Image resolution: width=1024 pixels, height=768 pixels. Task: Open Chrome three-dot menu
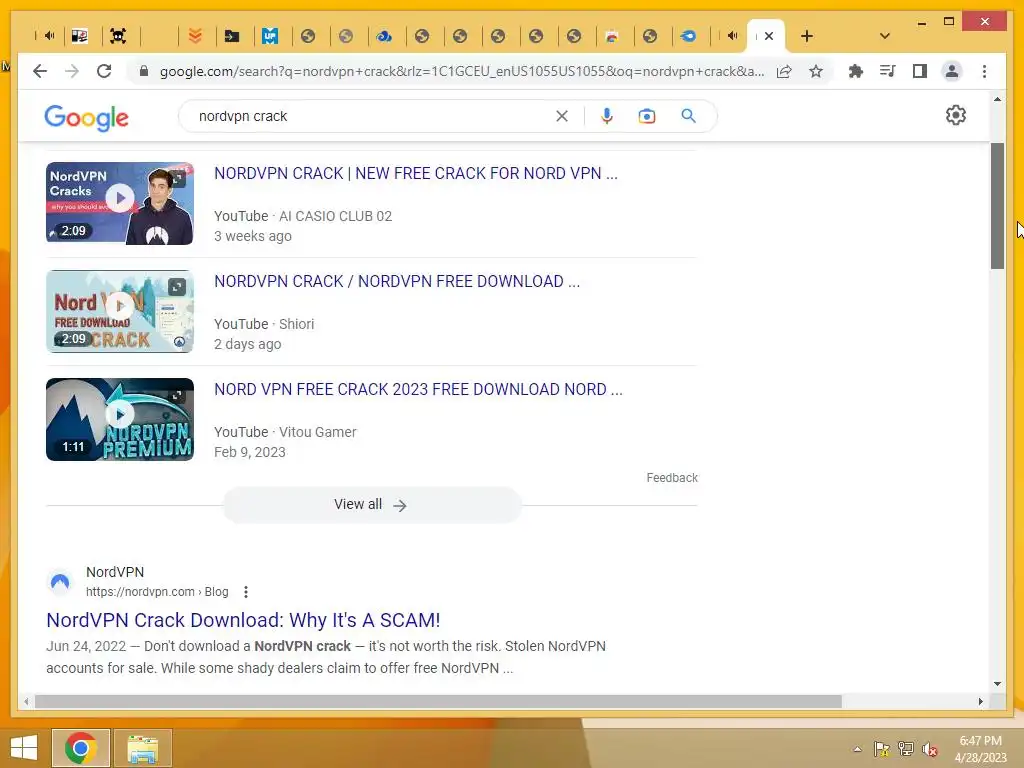point(984,71)
